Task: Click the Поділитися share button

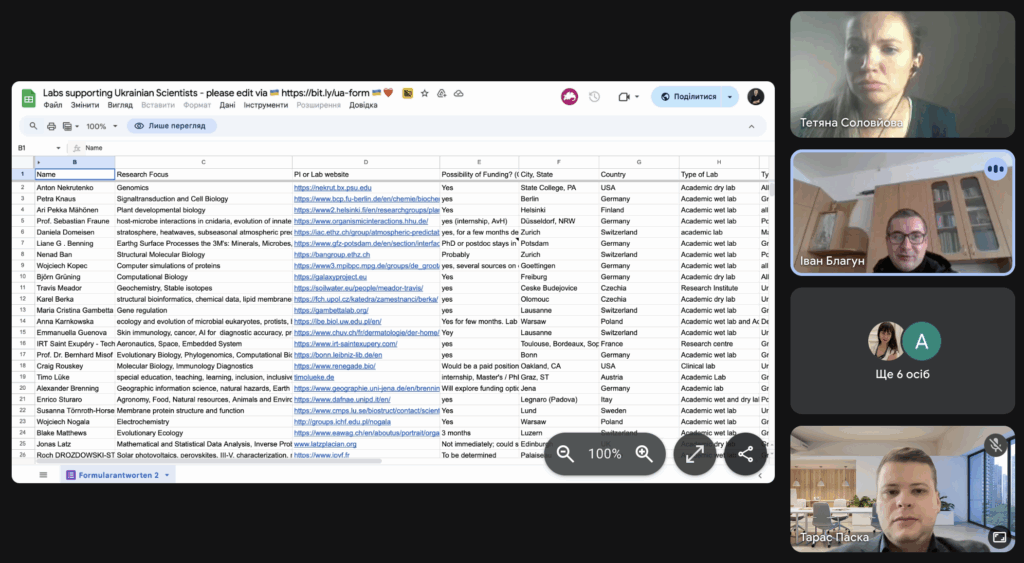Action: coord(688,97)
